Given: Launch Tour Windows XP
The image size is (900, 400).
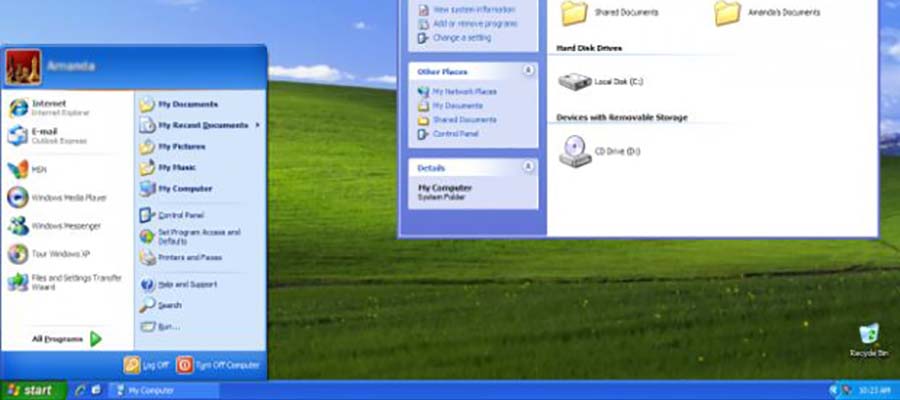Looking at the screenshot, I should [68, 254].
